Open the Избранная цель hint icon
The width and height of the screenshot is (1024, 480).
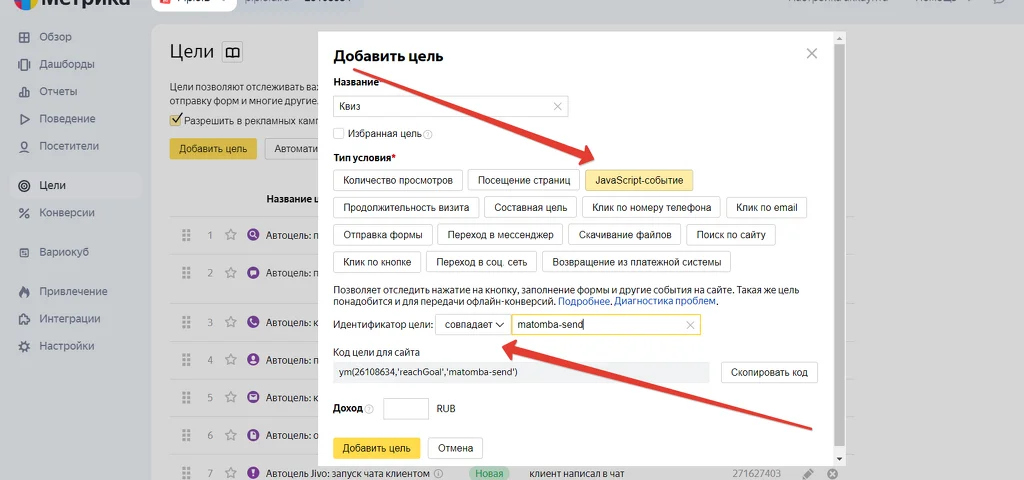(x=428, y=135)
